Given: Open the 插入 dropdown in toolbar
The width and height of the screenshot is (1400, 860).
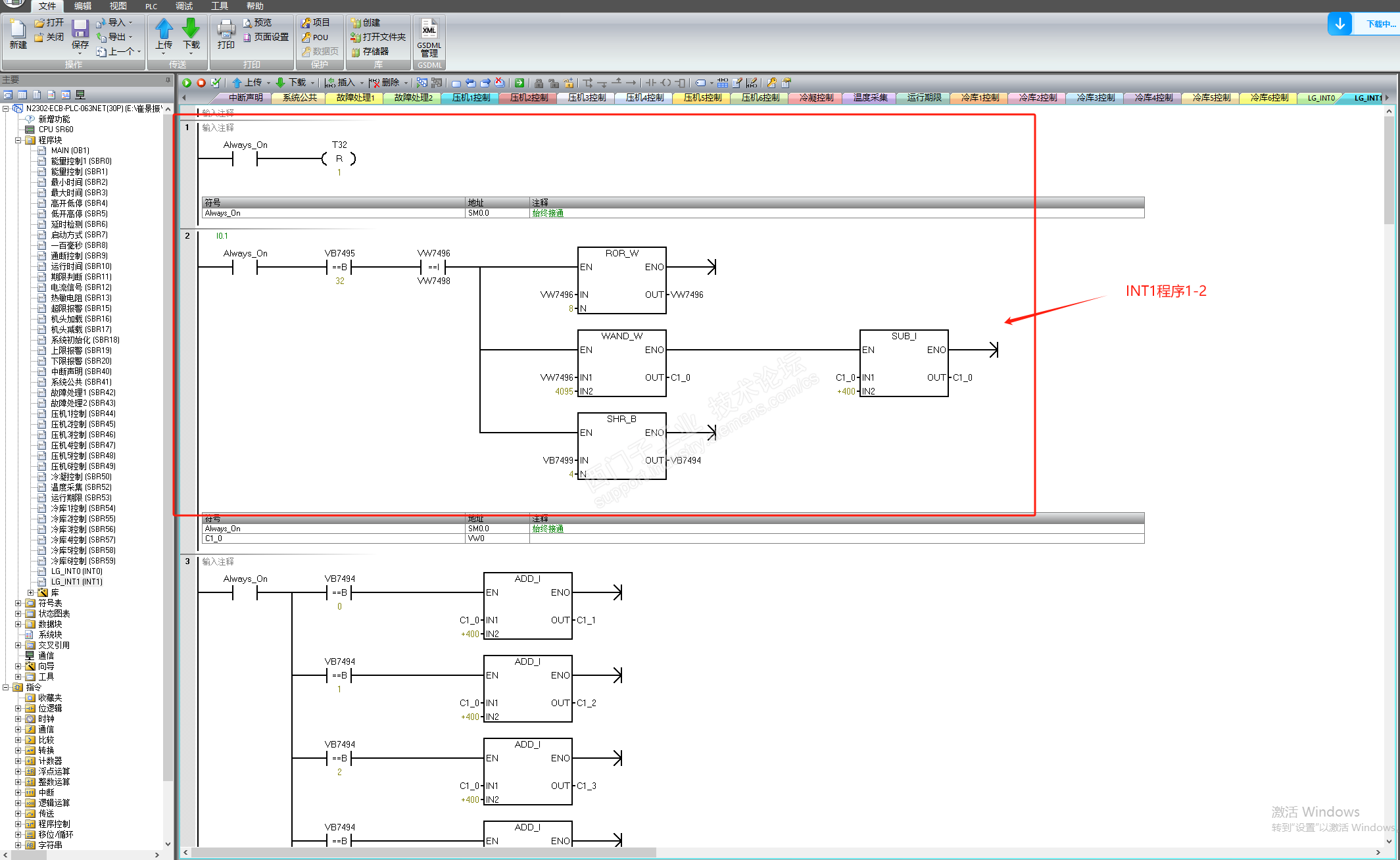Looking at the screenshot, I should (x=362, y=83).
